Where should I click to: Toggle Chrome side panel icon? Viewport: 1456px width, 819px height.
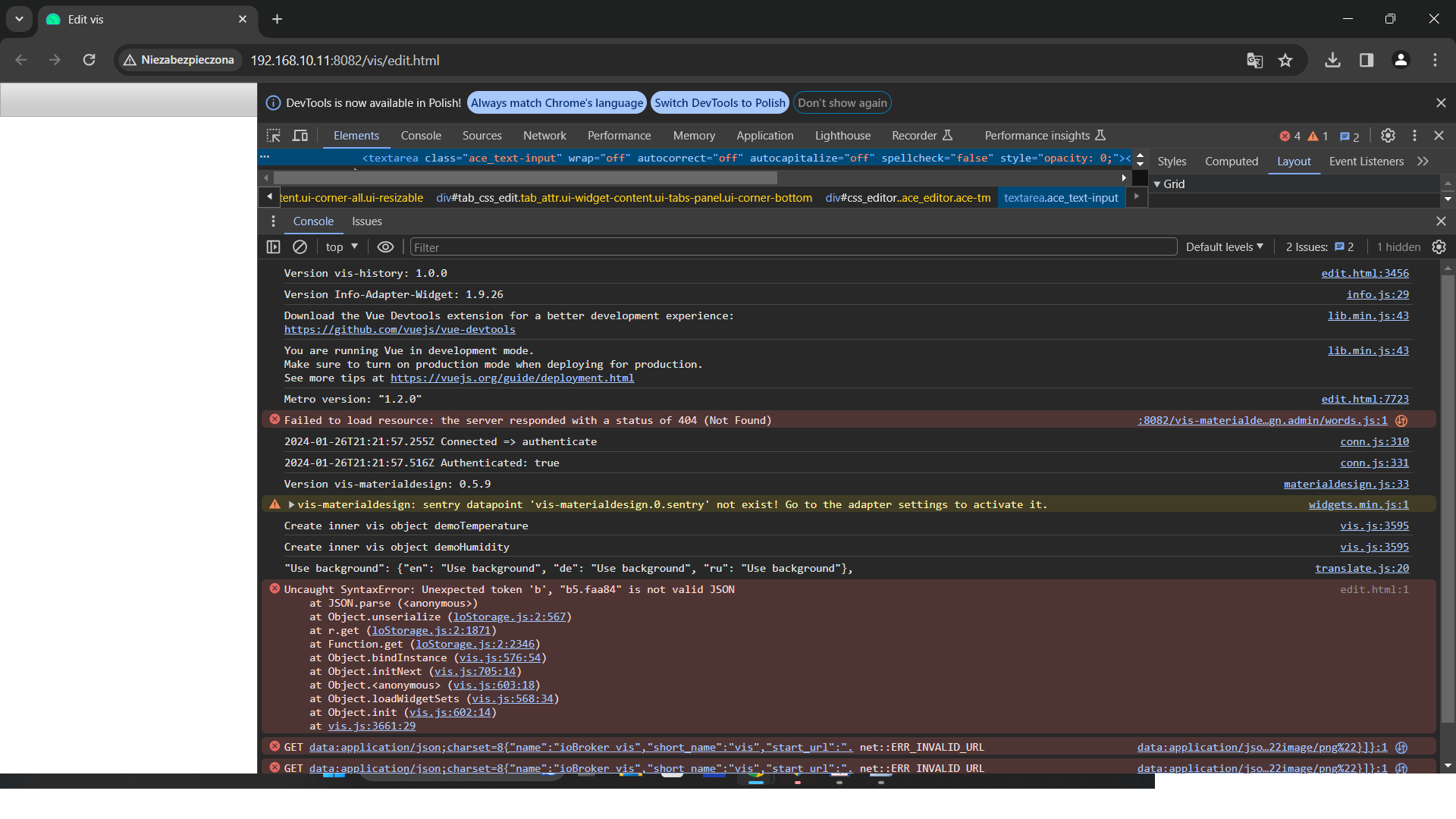1367,61
